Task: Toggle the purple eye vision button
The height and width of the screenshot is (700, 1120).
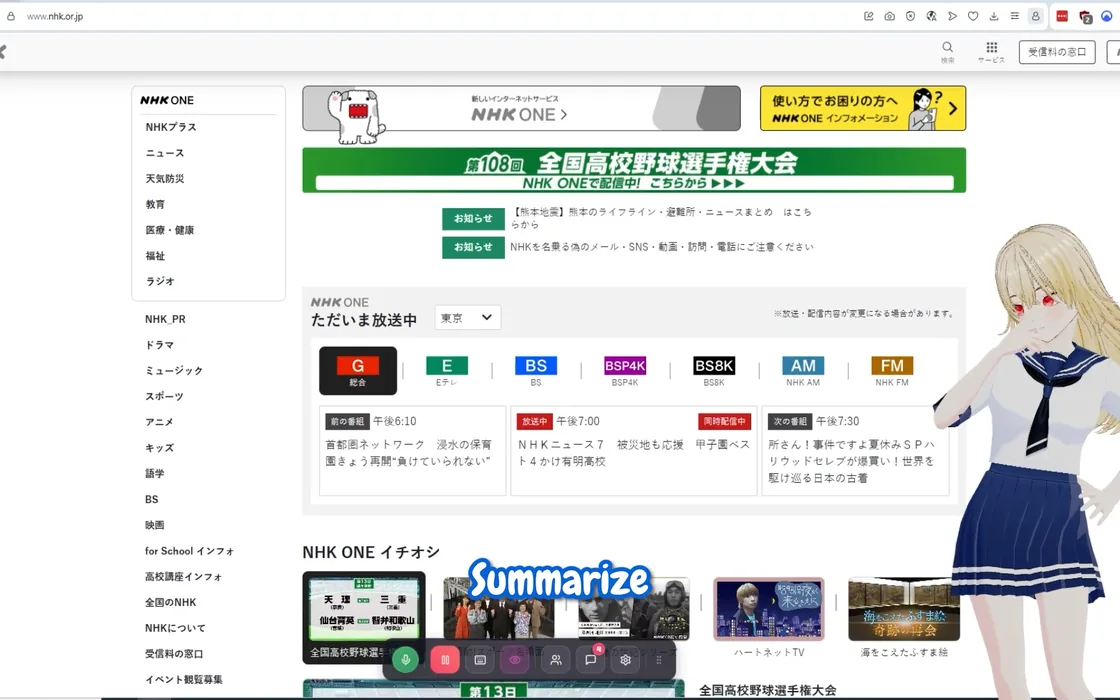Action: (514, 660)
